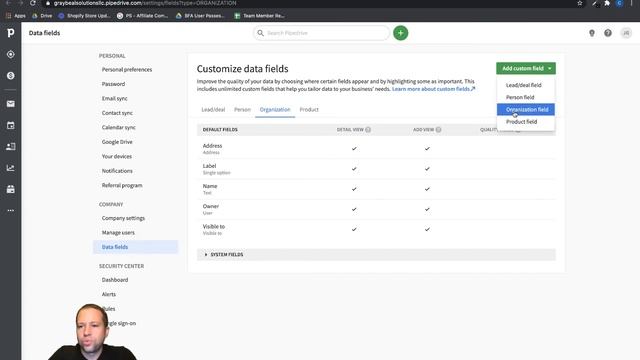The width and height of the screenshot is (640, 360).
Task: Select the Organization tab
Action: [x=275, y=109]
